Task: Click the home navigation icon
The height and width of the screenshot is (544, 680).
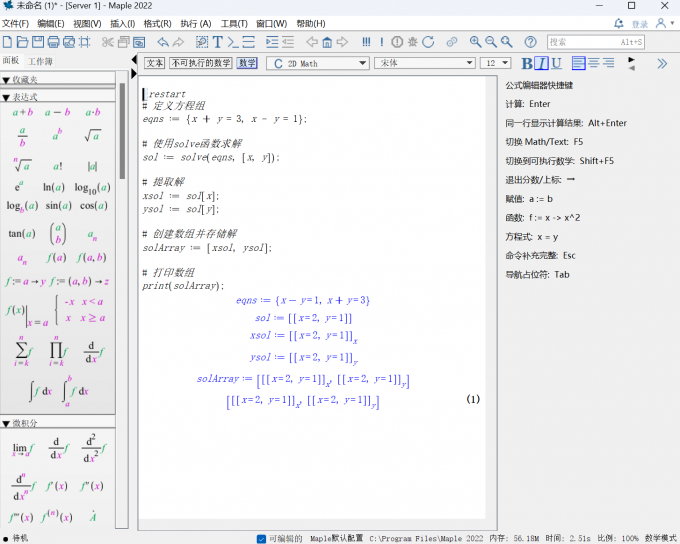Action: click(328, 41)
